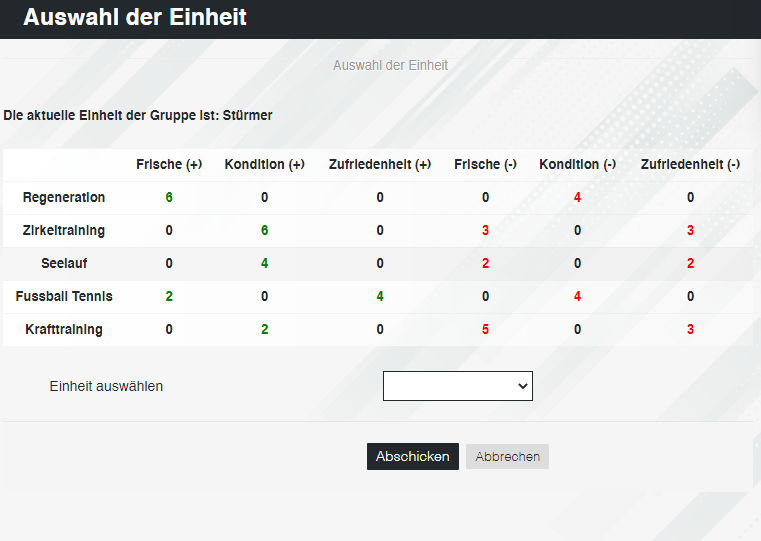Click the Zufriedenheit (+) column header
Screen dimensions: 761x541
pos(380,164)
